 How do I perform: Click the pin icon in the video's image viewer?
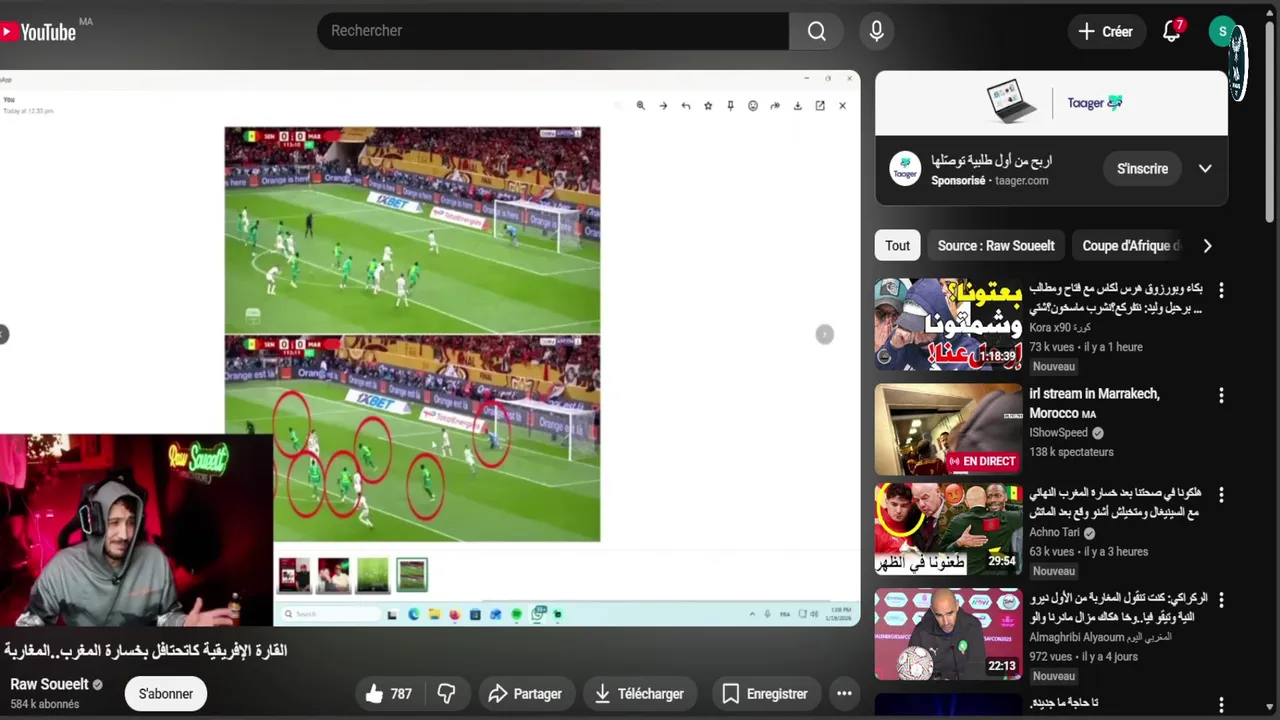(730, 106)
